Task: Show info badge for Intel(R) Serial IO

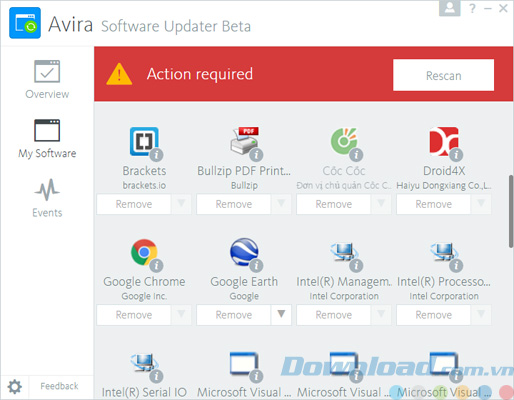Action: click(x=156, y=376)
